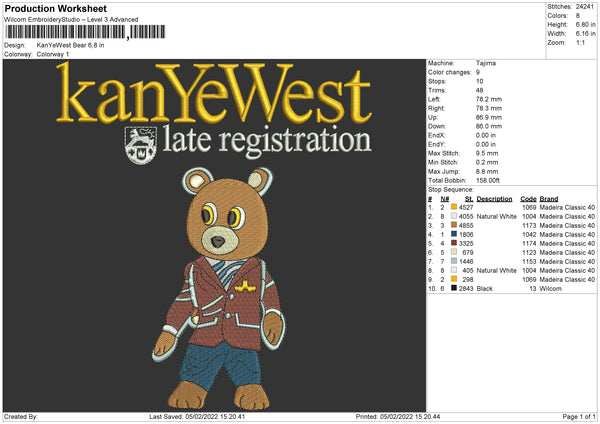
Task: Click the Printed timestamp
Action: coord(398,417)
